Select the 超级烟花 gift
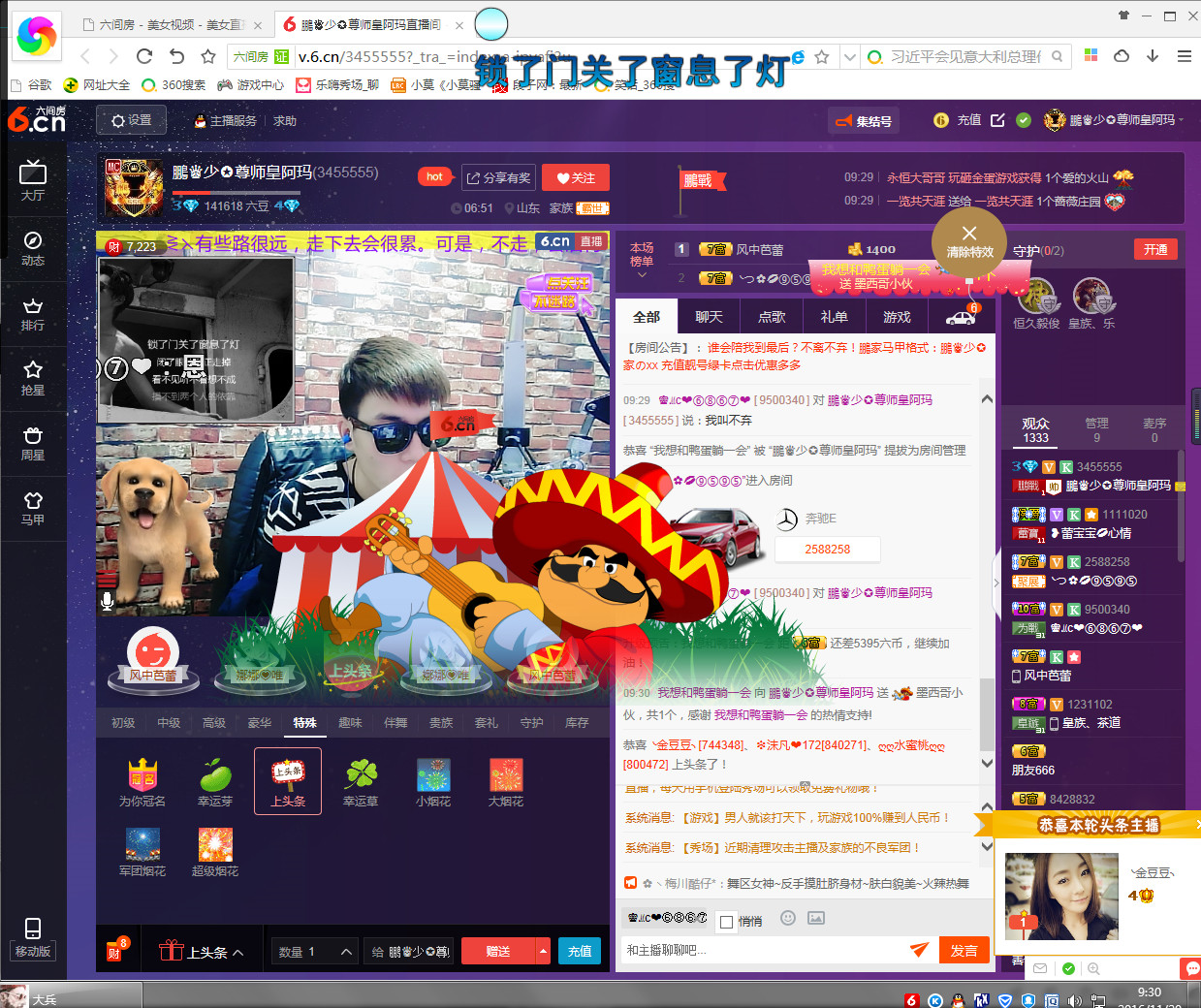 coord(215,852)
